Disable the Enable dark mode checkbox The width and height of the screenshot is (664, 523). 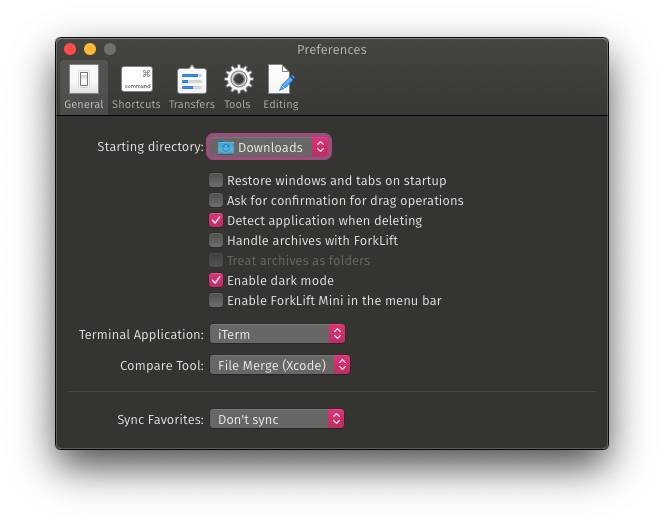pyautogui.click(x=216, y=280)
